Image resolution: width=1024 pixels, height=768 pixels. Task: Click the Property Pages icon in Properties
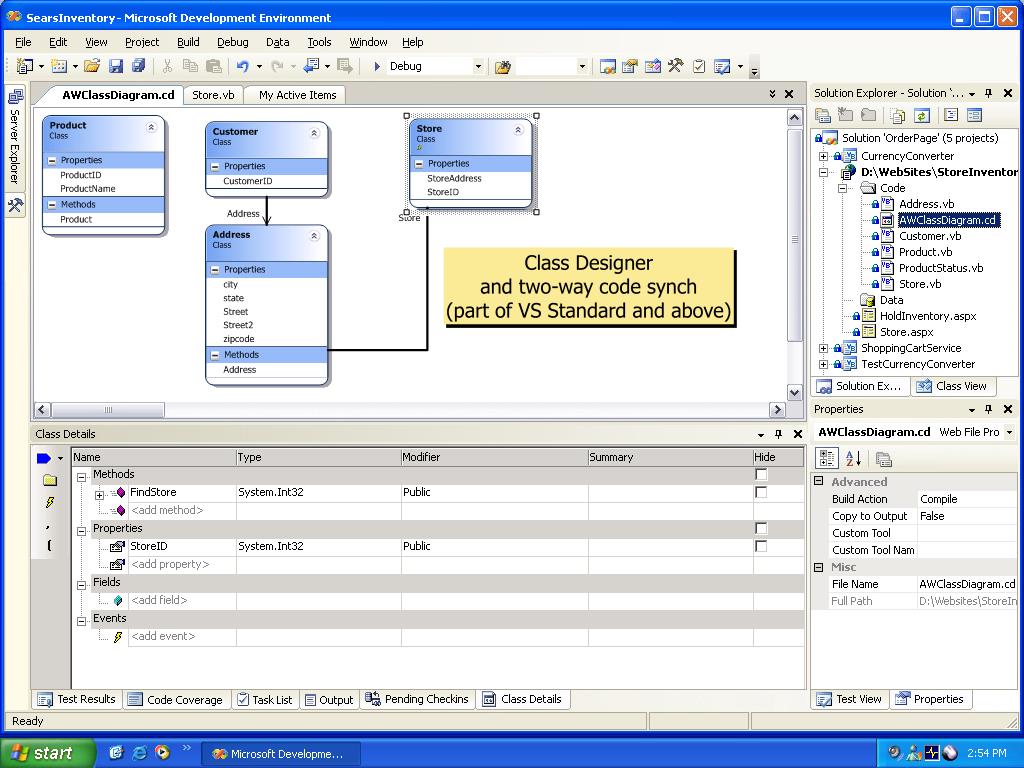click(883, 459)
